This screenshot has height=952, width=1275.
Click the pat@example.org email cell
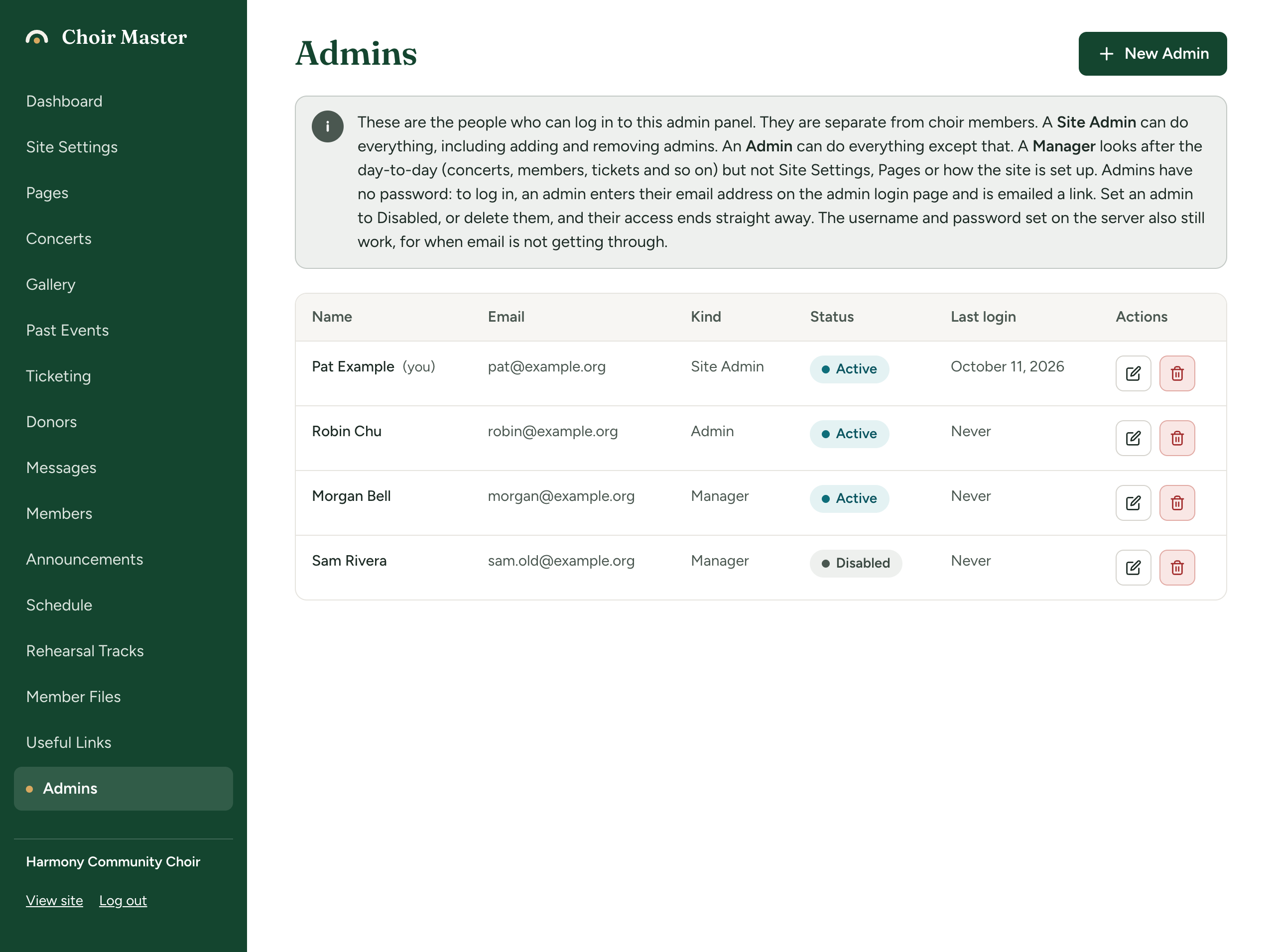click(546, 366)
